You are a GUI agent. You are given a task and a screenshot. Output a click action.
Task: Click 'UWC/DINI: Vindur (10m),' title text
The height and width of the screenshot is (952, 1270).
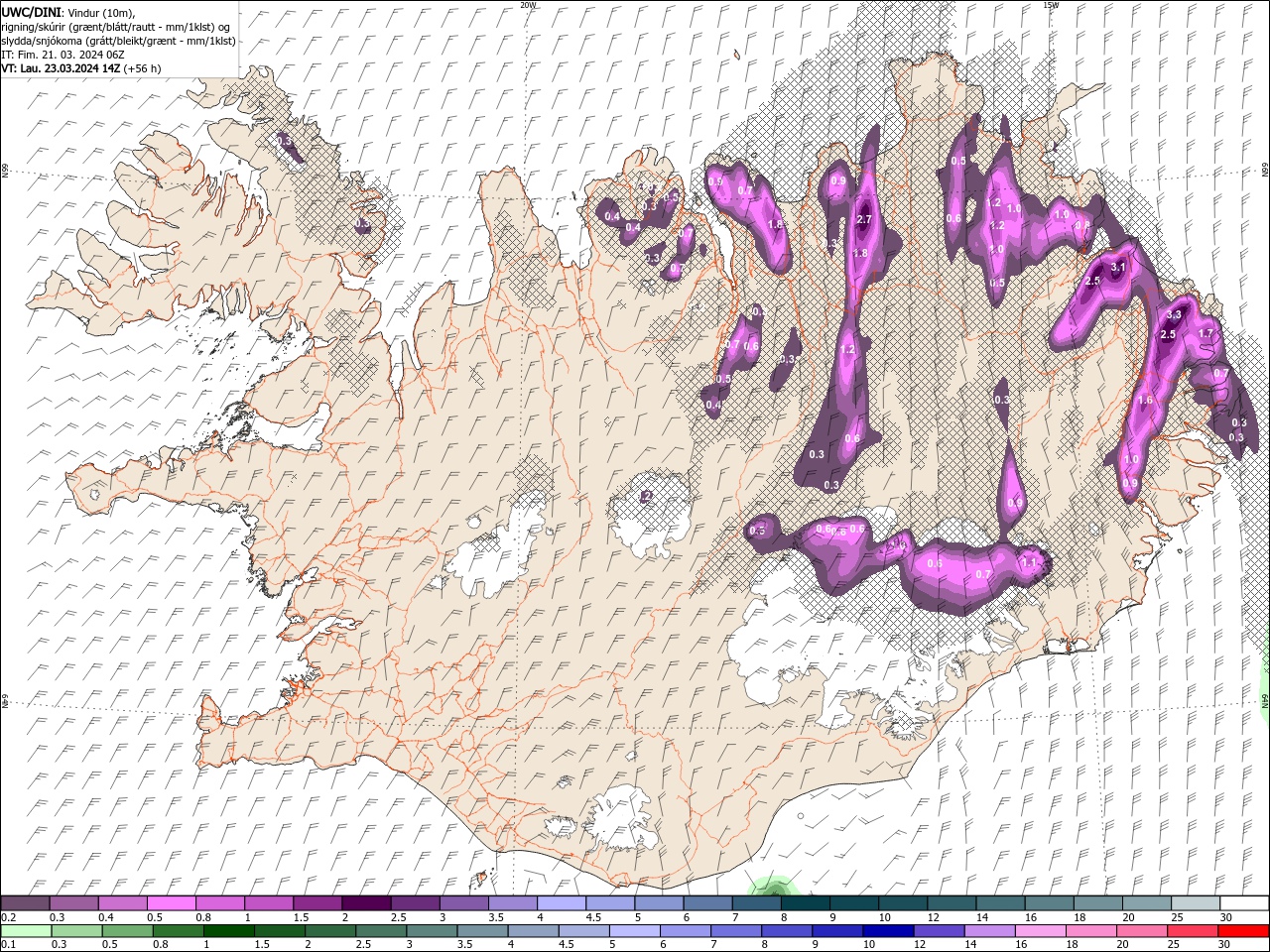coord(68,11)
